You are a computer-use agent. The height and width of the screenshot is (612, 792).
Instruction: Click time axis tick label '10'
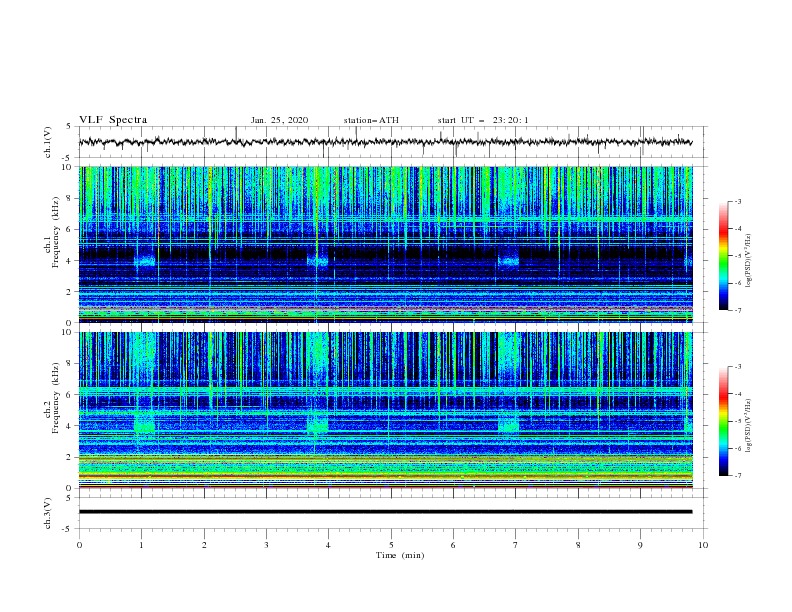point(703,545)
